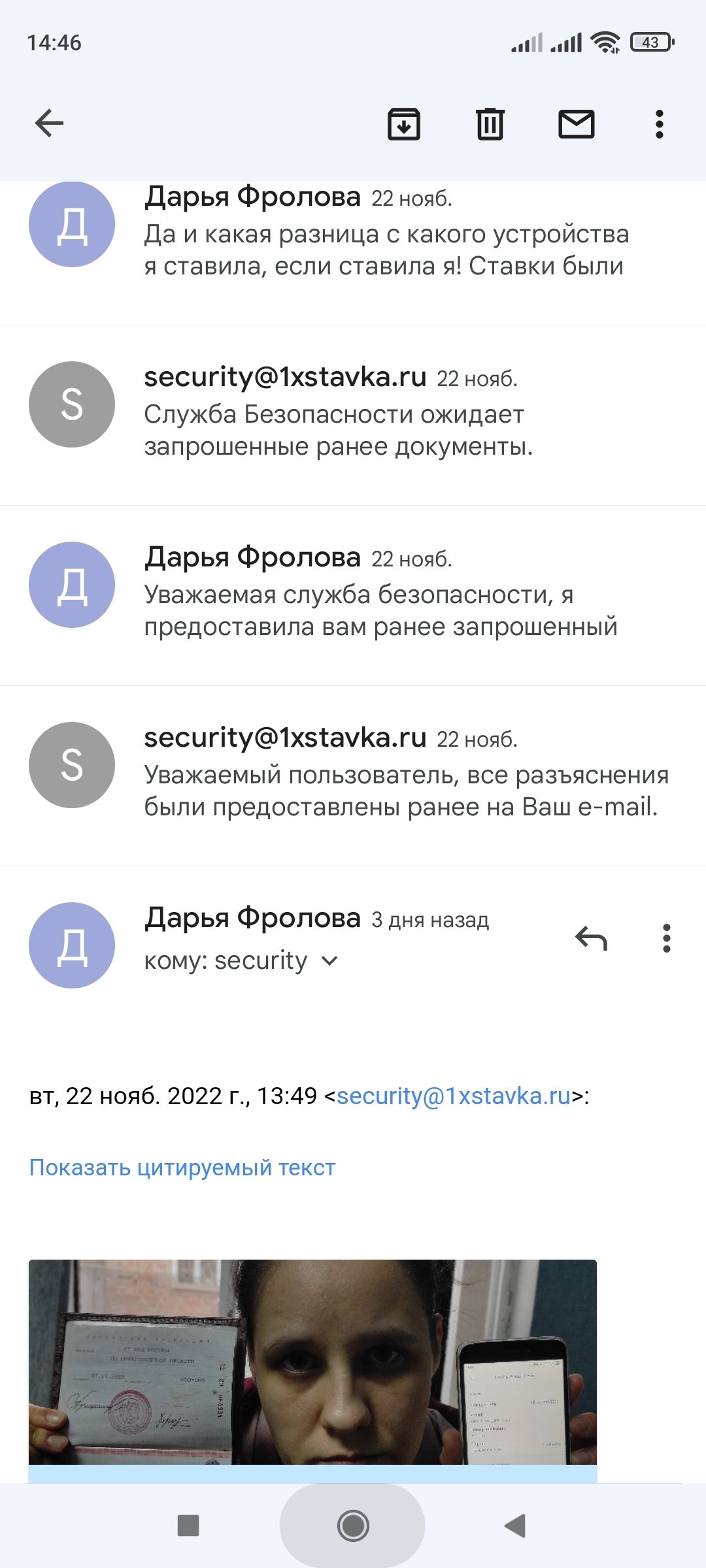Tap the back arrow to leave thread
The width and height of the screenshot is (706, 1568).
click(x=49, y=123)
